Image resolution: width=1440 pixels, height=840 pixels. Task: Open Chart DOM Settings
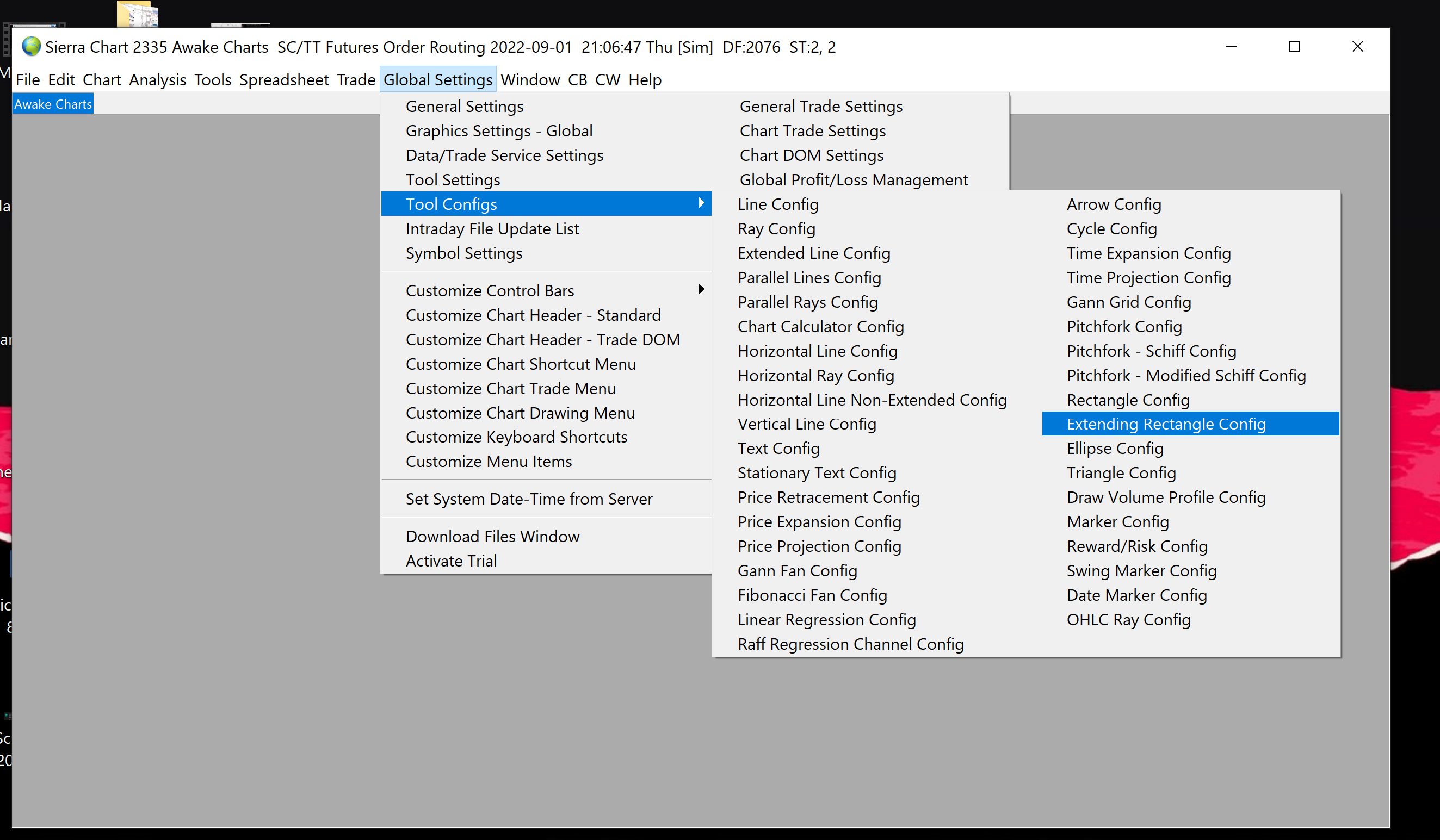(x=811, y=155)
